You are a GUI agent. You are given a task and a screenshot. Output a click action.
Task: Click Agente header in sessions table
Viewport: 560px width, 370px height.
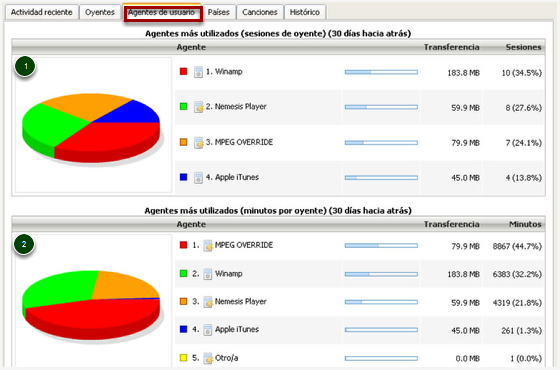click(x=191, y=47)
